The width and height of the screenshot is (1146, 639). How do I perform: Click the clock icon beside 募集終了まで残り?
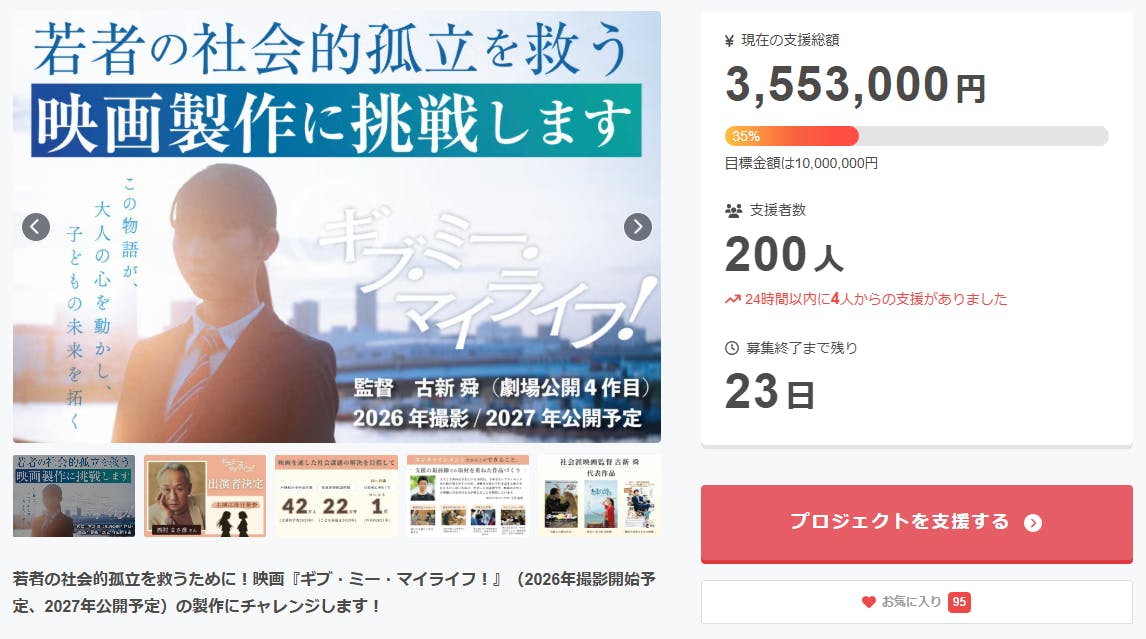tap(732, 348)
